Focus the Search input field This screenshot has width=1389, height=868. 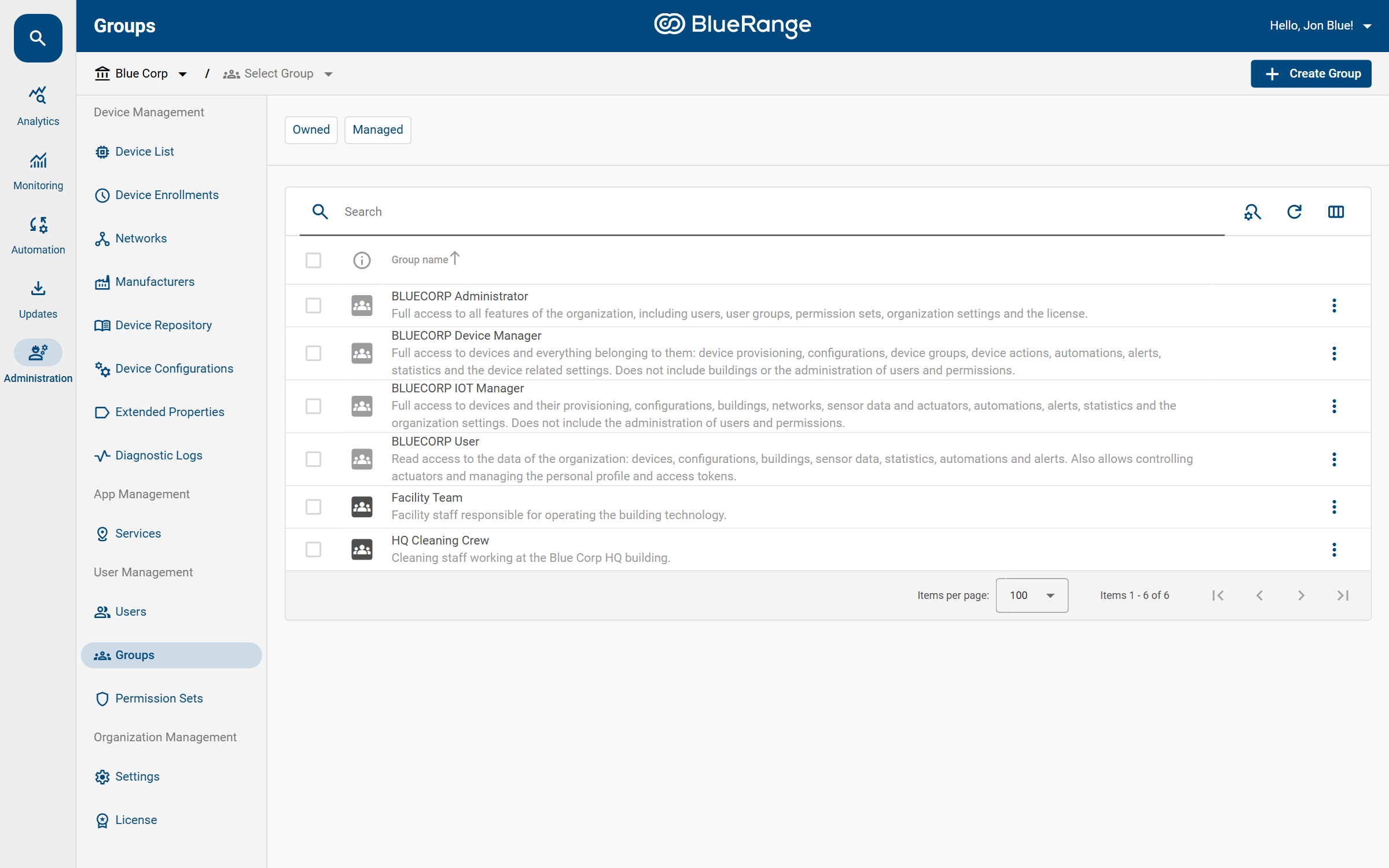click(x=781, y=212)
